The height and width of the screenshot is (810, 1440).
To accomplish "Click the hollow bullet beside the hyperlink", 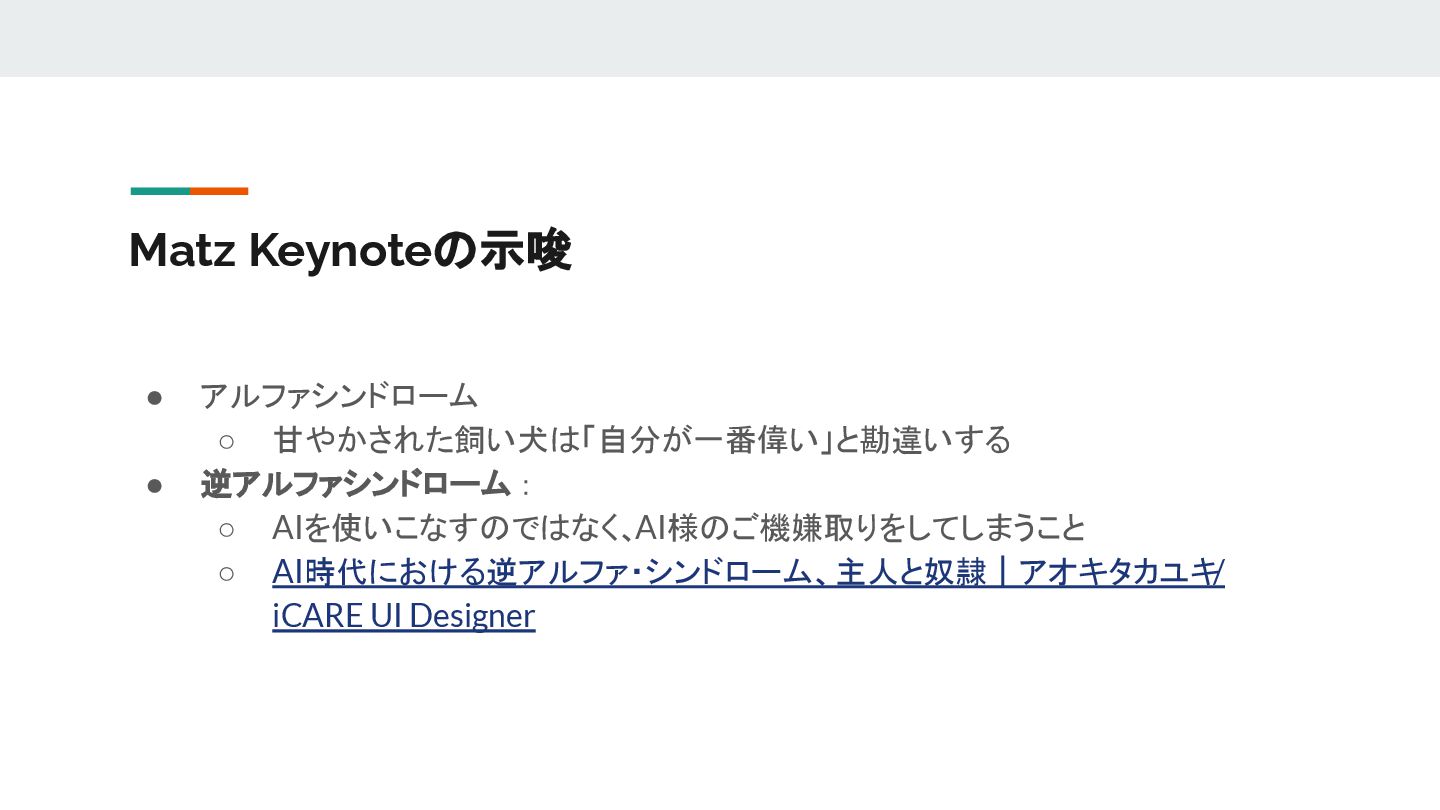I will (x=227, y=573).
